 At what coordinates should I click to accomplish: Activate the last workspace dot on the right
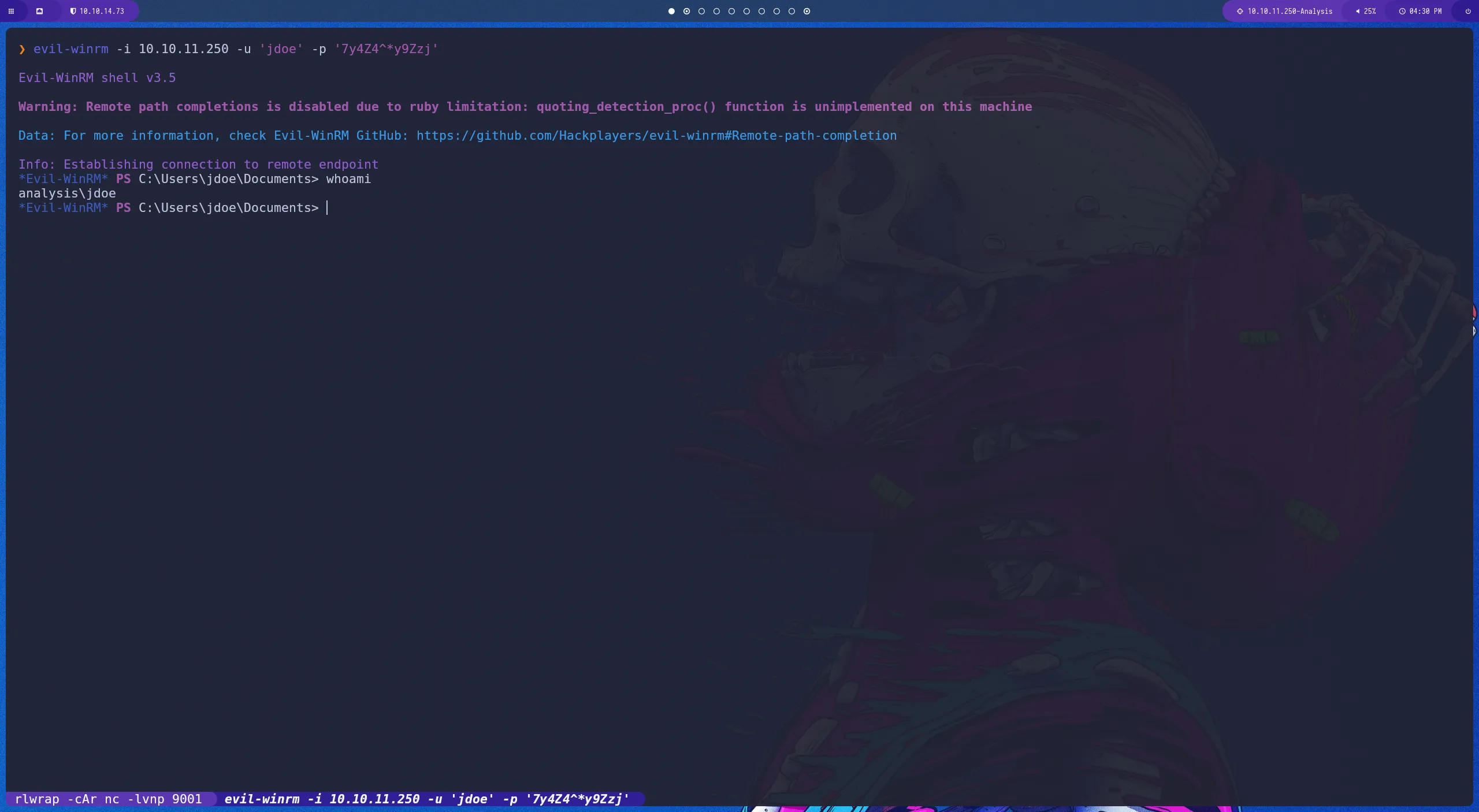point(807,11)
